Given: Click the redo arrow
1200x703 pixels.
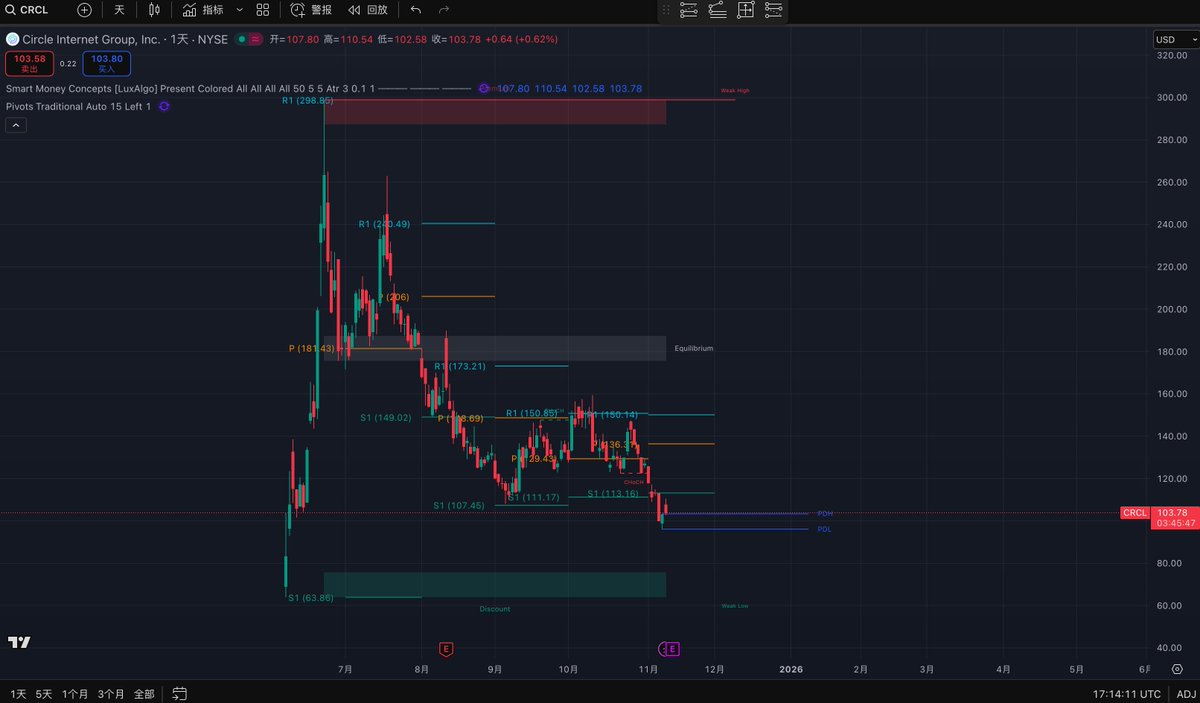Looking at the screenshot, I should [x=444, y=10].
